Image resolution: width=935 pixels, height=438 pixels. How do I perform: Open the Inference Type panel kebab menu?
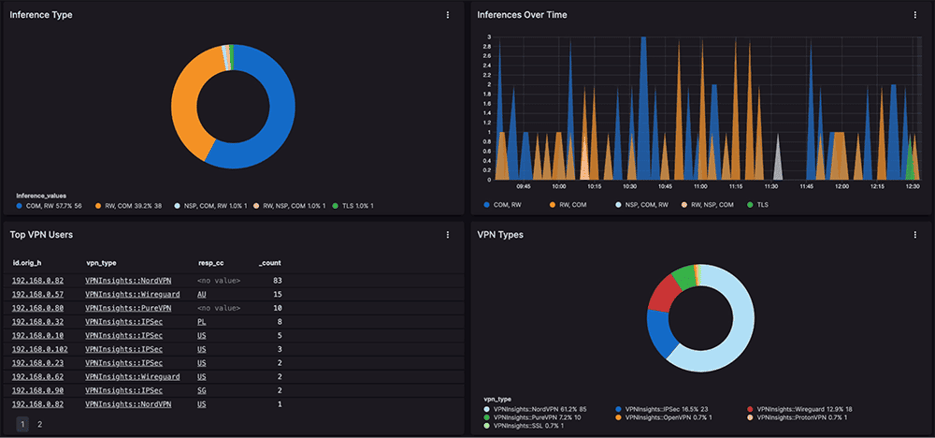point(447,15)
